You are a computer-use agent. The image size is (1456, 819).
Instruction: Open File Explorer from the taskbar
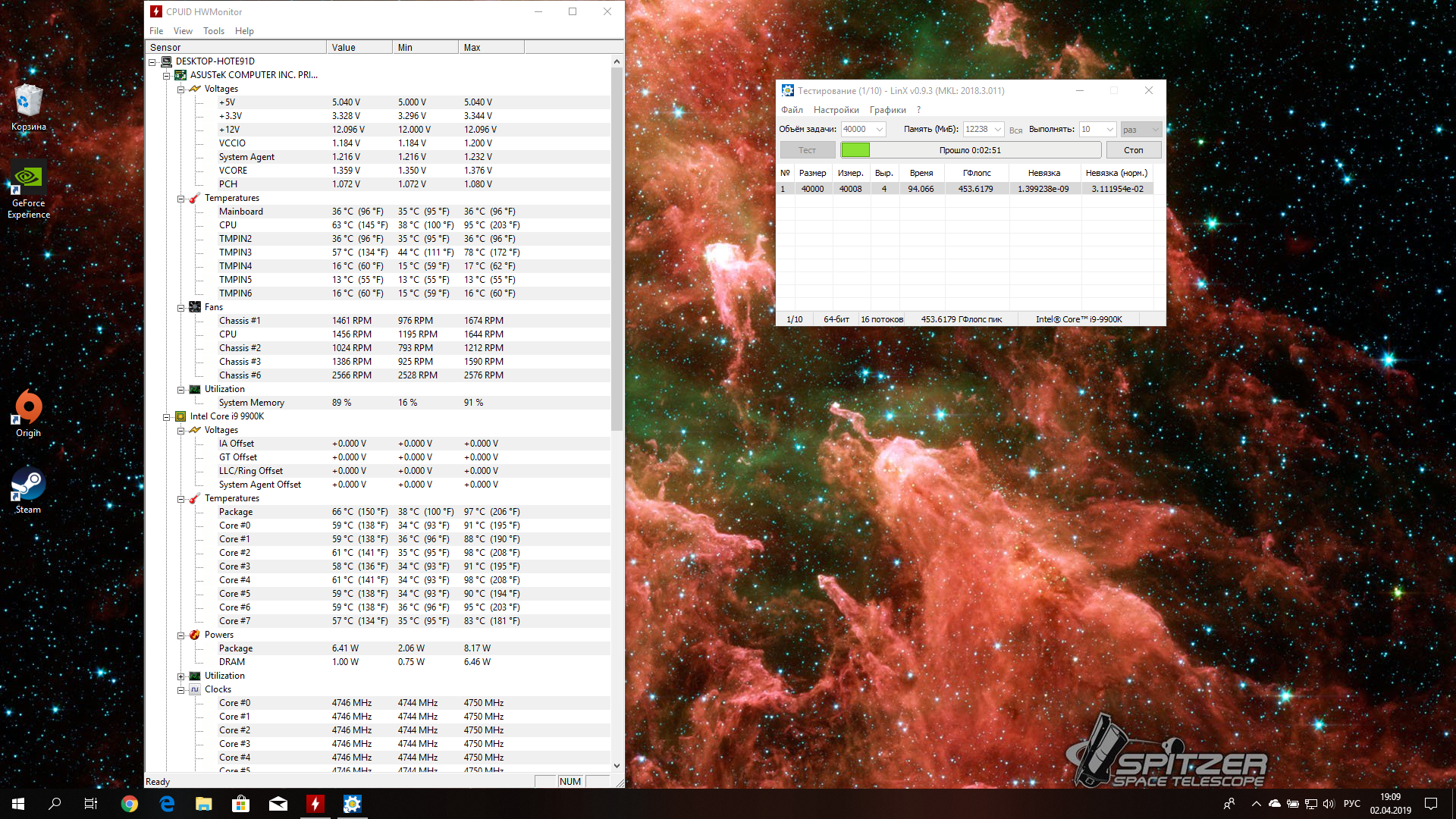click(203, 804)
